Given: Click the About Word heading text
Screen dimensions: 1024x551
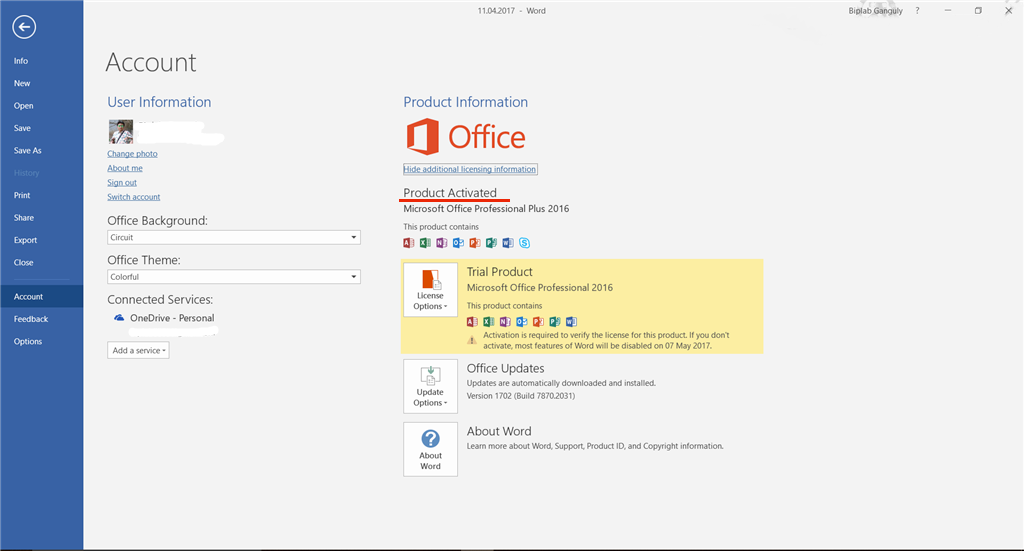Looking at the screenshot, I should tap(499, 432).
